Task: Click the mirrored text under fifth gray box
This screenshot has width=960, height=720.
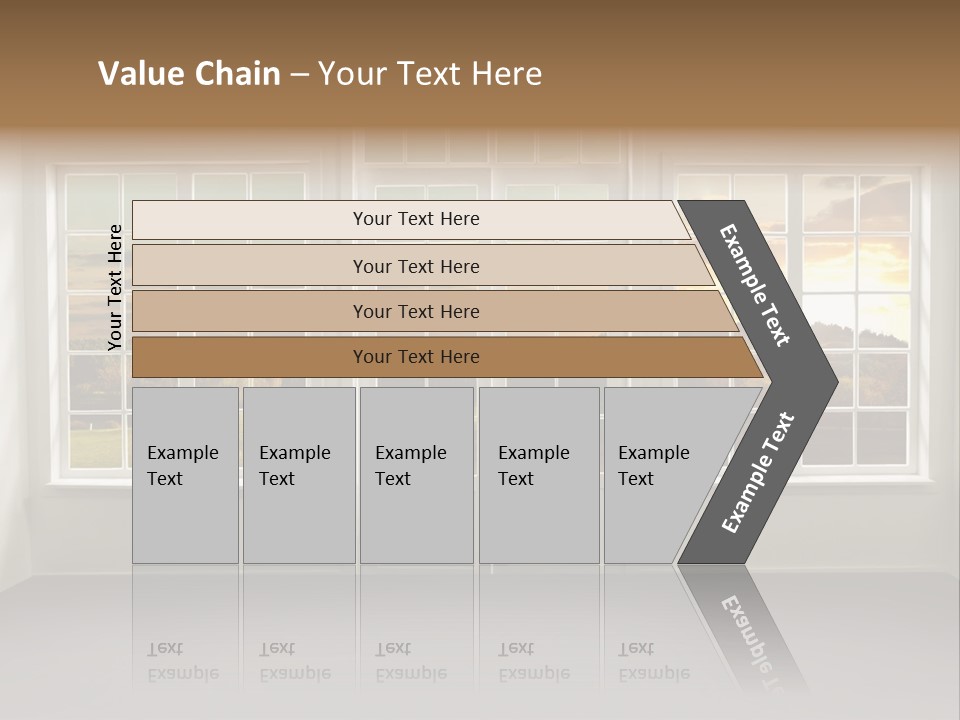Action: 654,662
